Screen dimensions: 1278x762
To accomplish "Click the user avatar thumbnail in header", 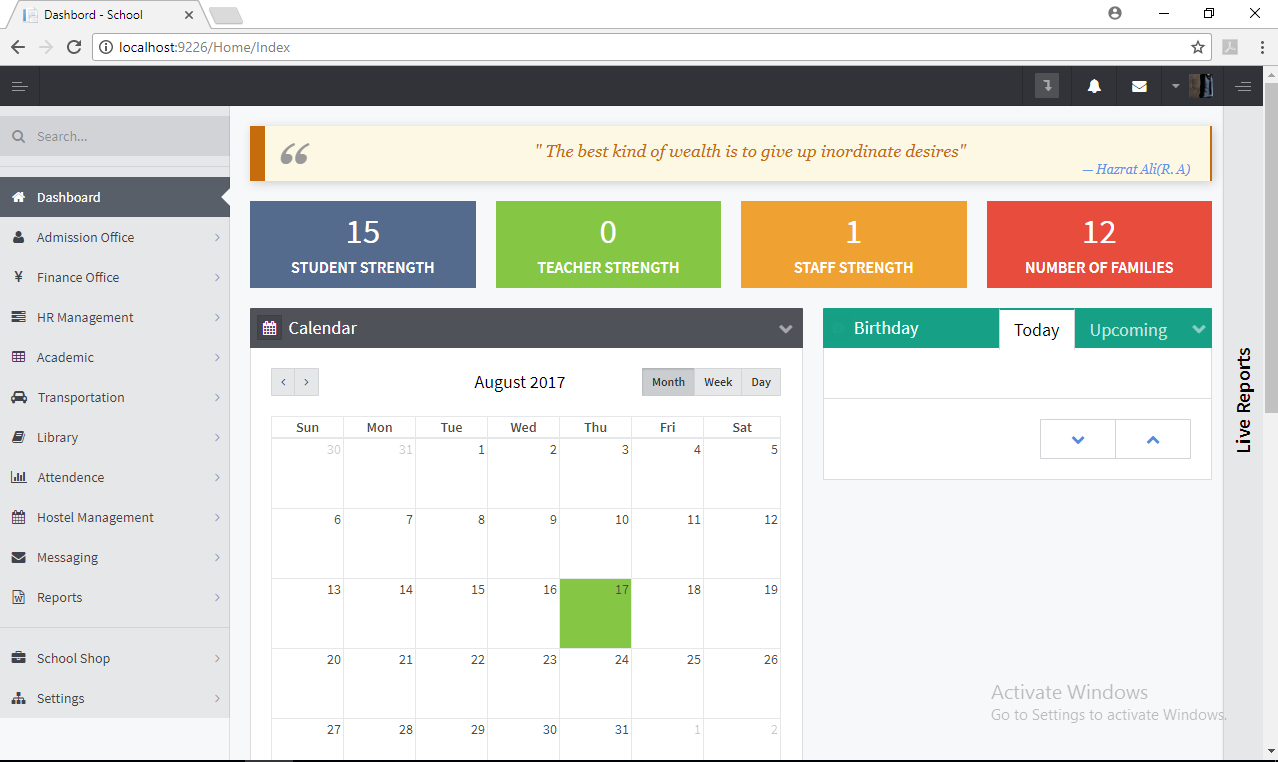I will click(x=1201, y=86).
